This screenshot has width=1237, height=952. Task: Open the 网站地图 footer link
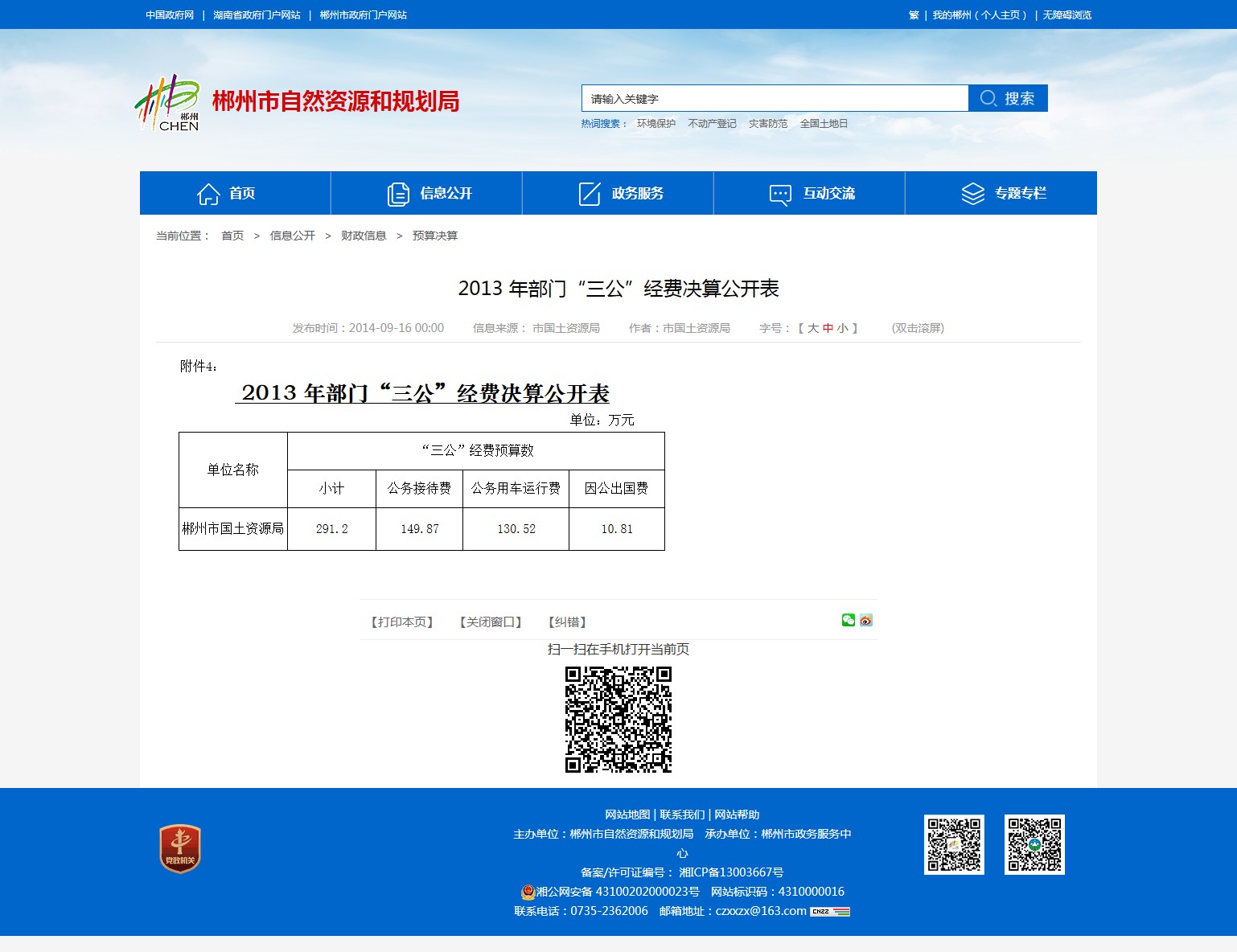(627, 815)
